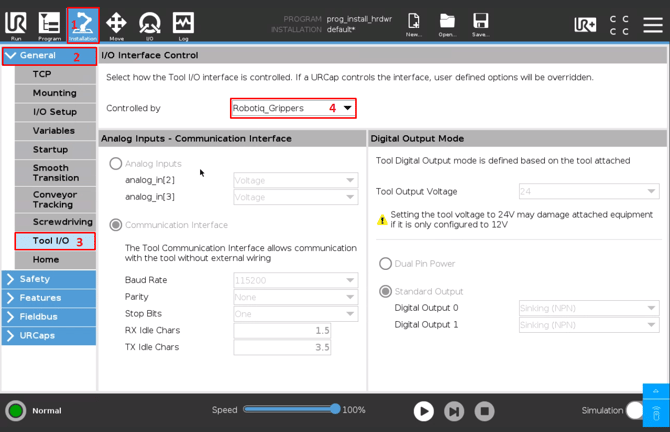Open the Program tab icon
The height and width of the screenshot is (432, 670).
[49, 24]
